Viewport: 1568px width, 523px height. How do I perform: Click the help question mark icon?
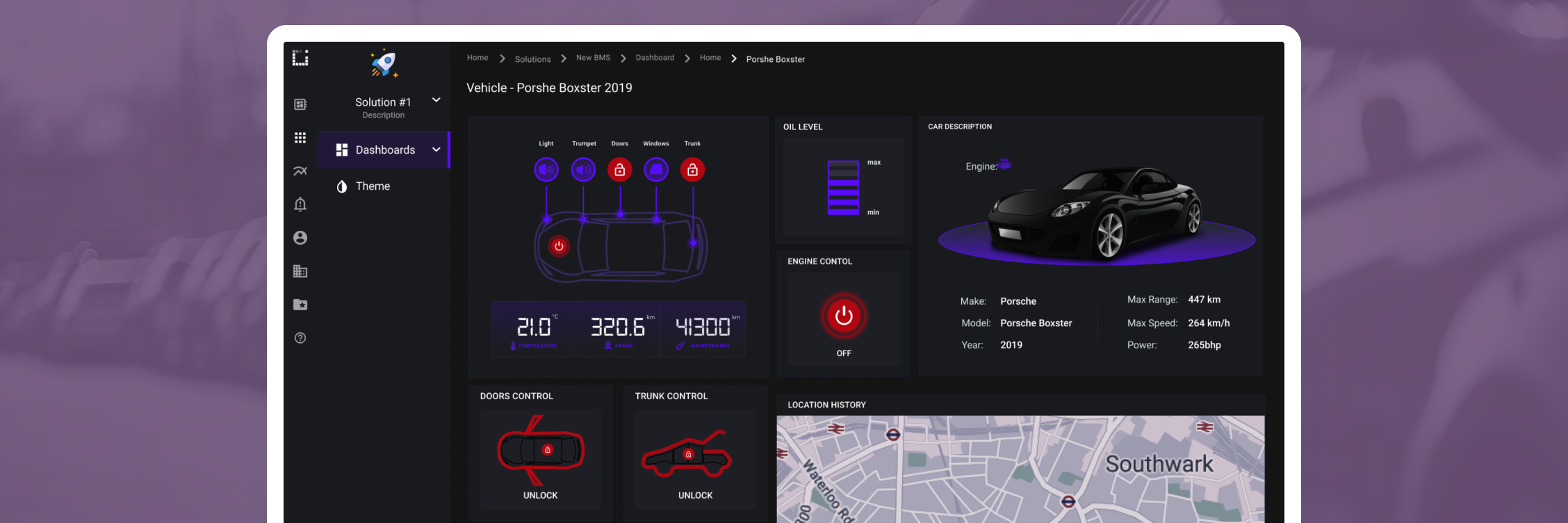(300, 338)
